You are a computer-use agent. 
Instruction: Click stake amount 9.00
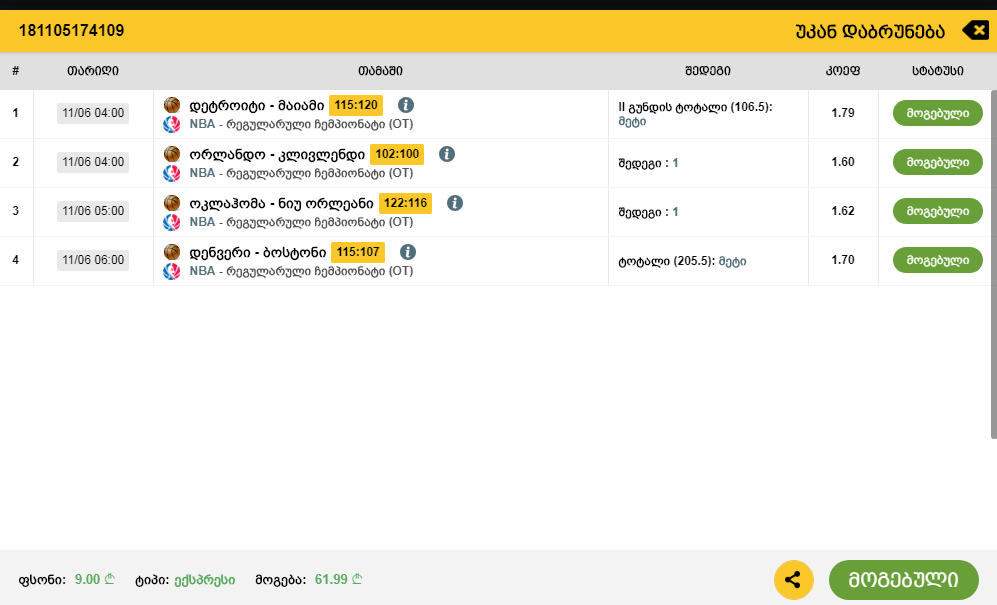pyautogui.click(x=94, y=580)
